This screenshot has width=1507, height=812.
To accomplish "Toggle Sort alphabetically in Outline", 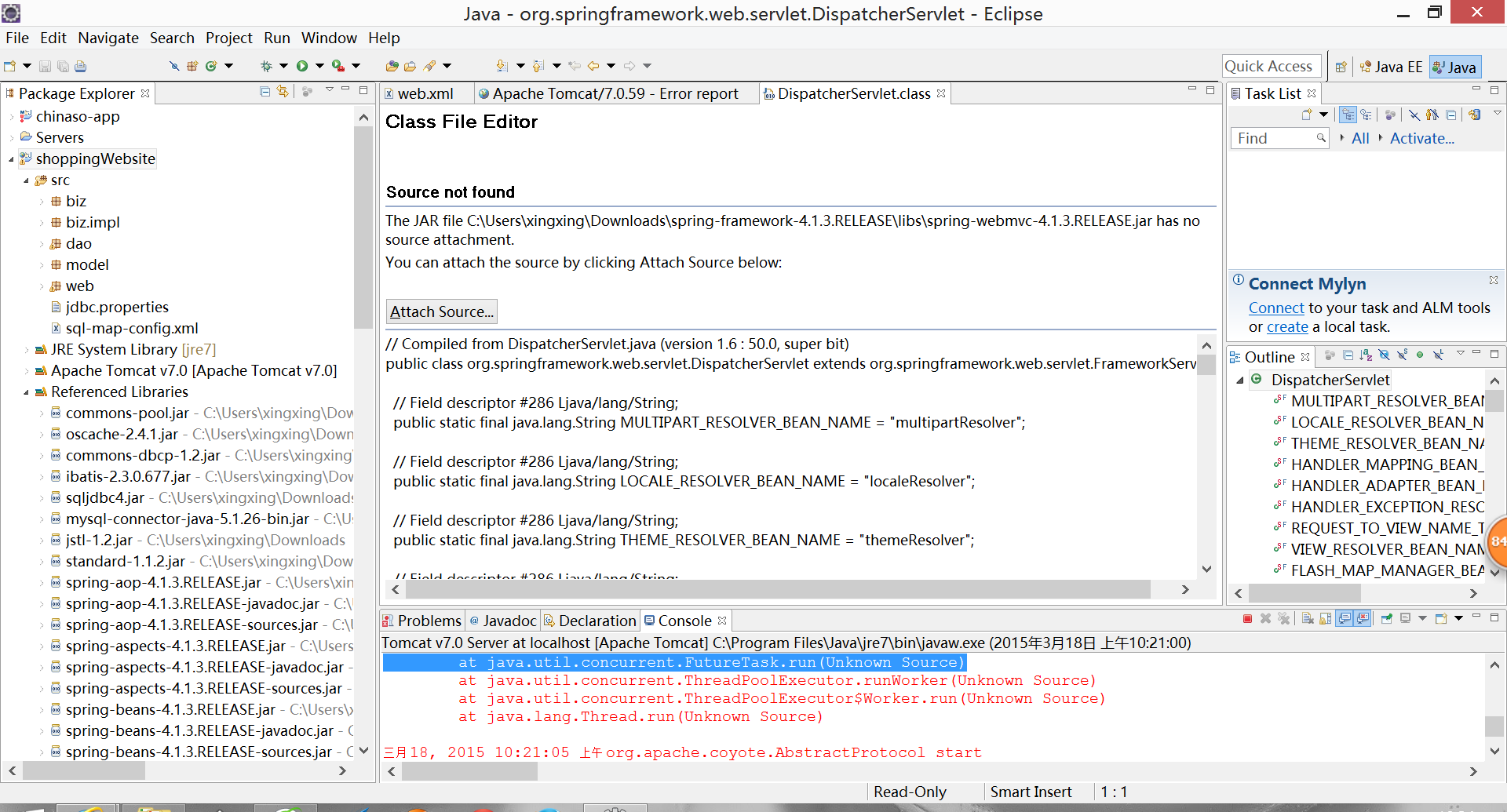I will (x=1366, y=355).
